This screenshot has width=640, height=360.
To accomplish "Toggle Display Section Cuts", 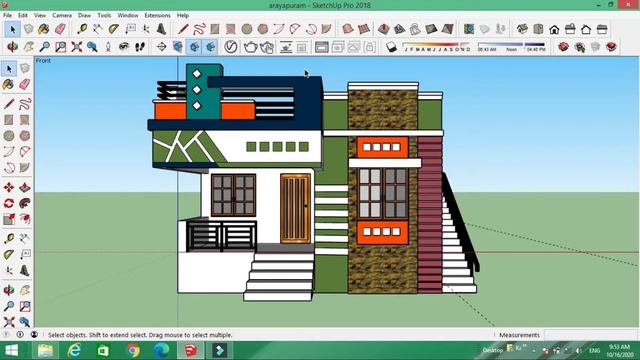I will (194, 47).
